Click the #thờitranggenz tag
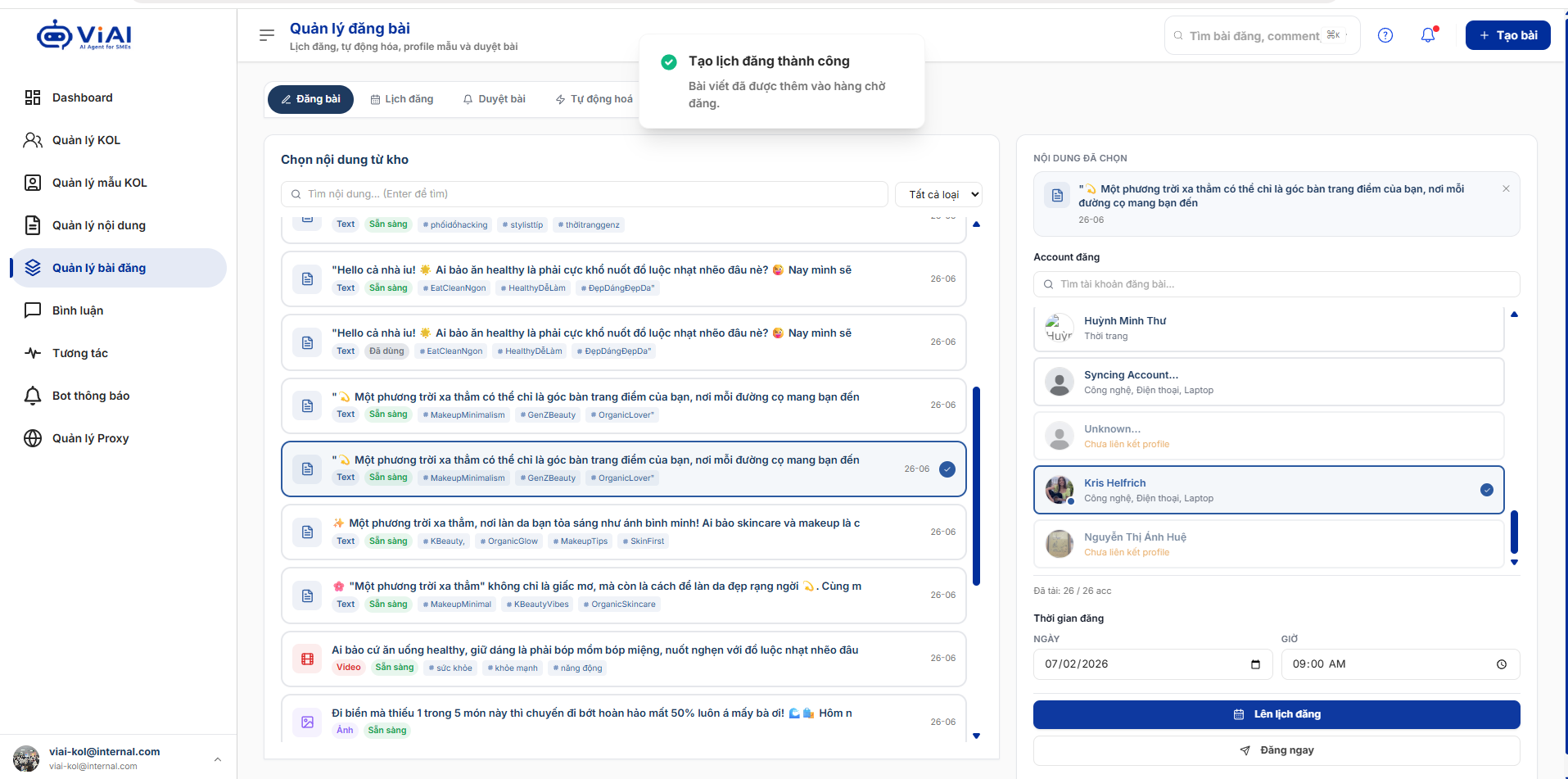 [589, 224]
